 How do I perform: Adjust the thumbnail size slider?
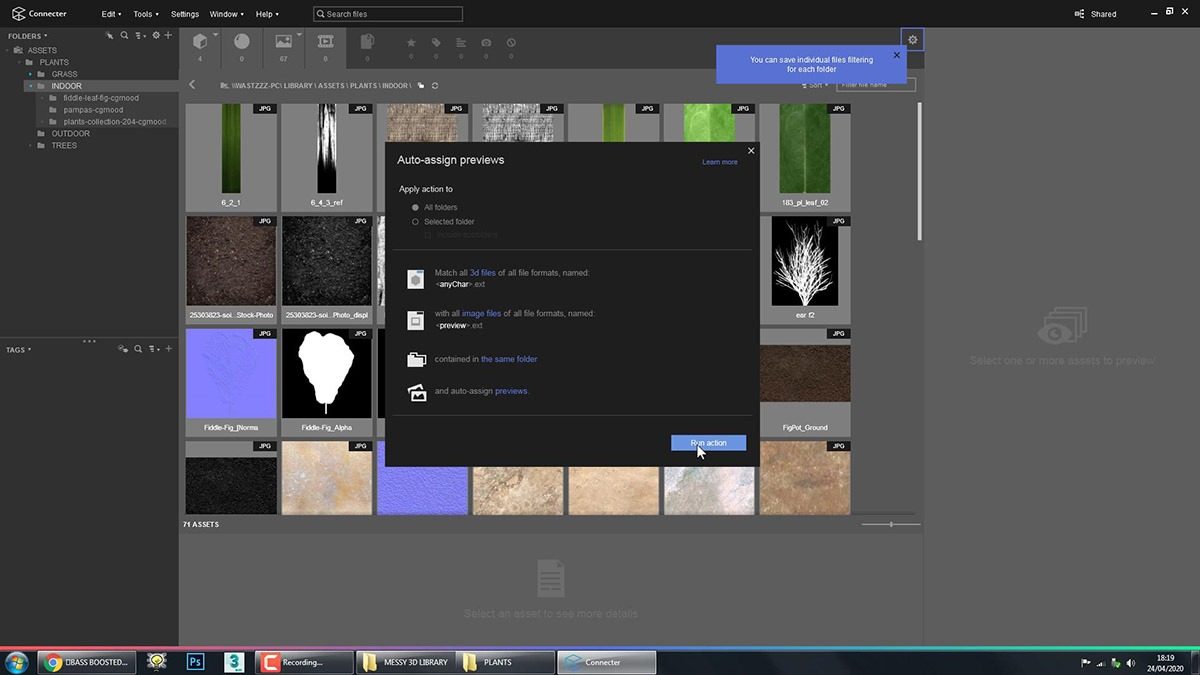tap(890, 524)
